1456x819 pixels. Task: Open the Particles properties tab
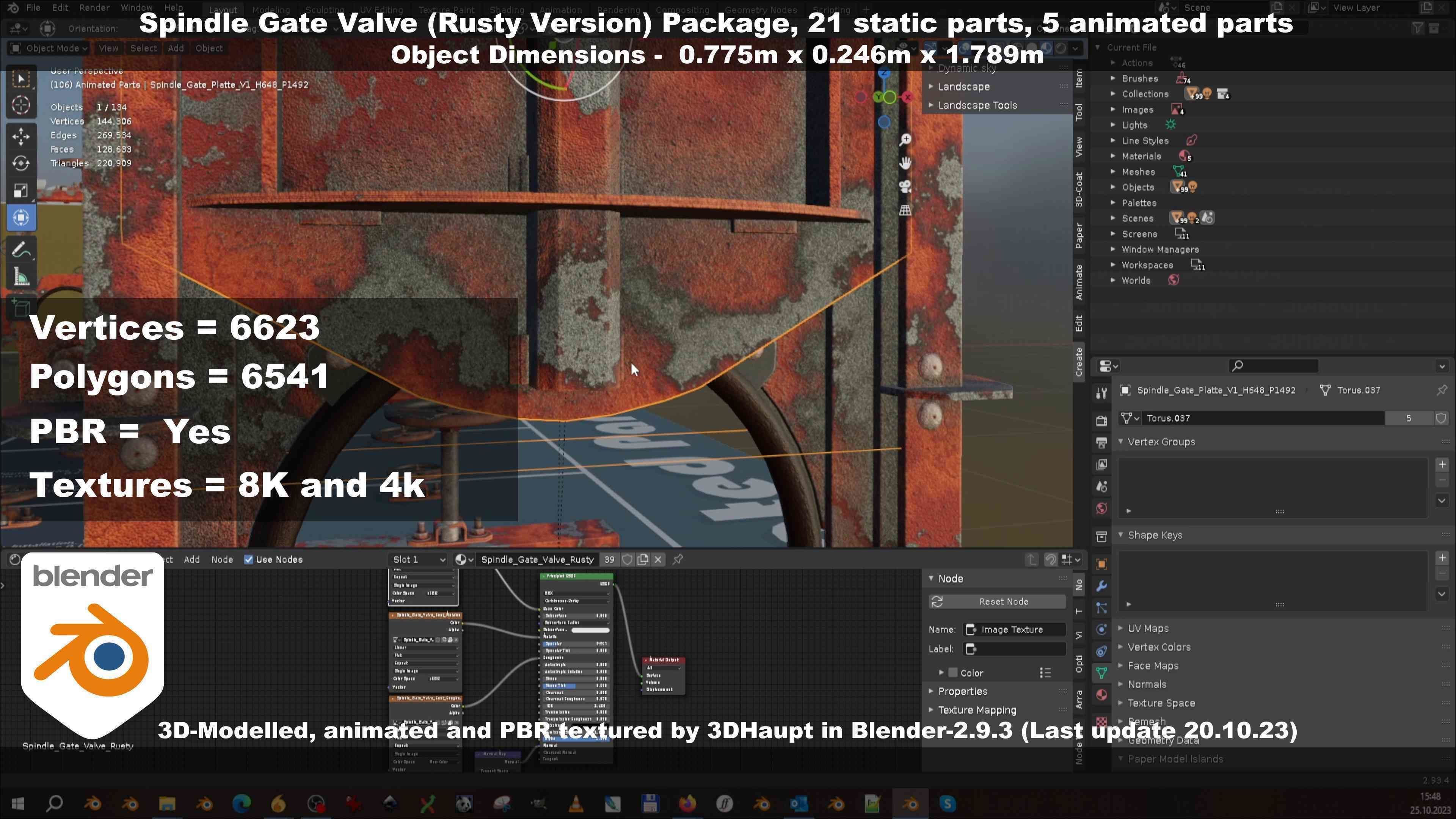point(1101,608)
